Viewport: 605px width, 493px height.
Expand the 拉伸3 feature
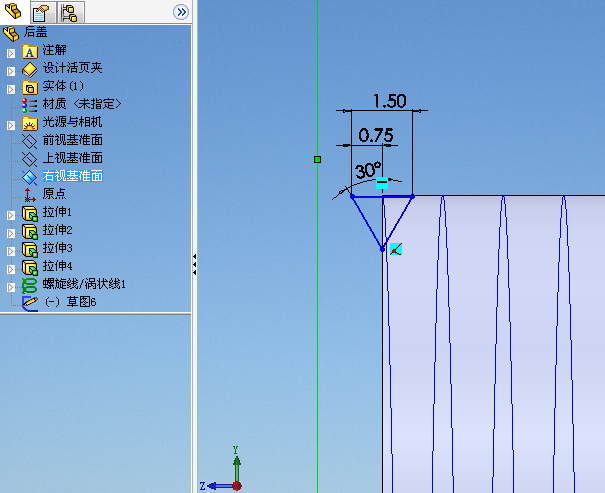[11, 252]
